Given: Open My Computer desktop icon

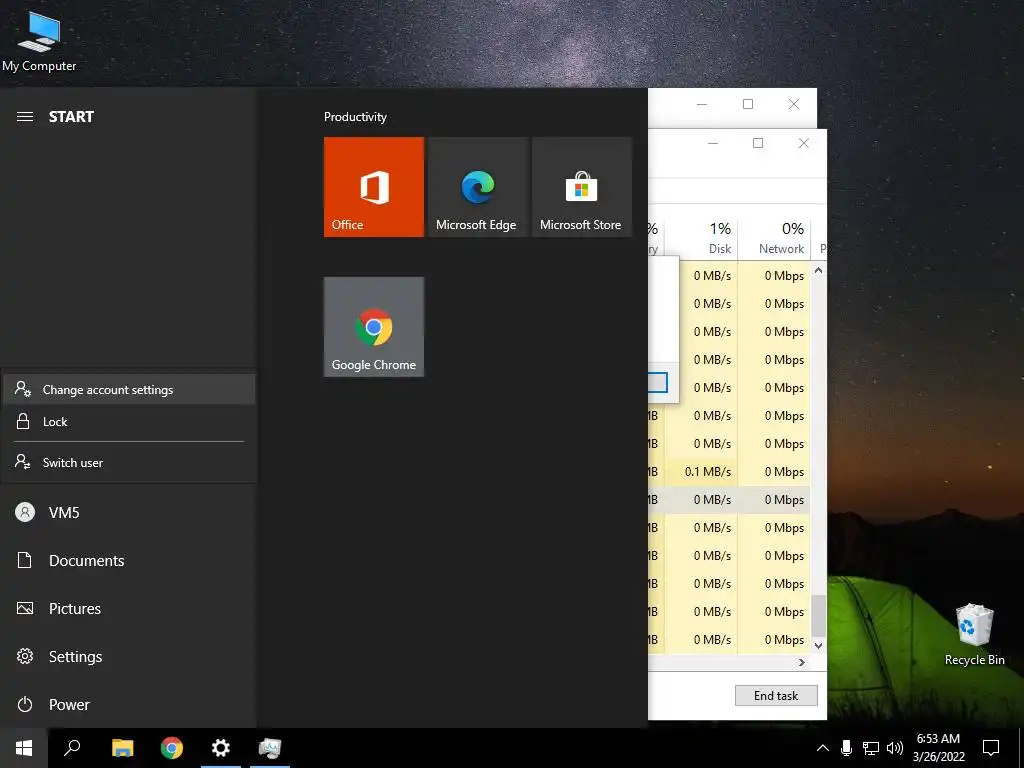Looking at the screenshot, I should [39, 40].
